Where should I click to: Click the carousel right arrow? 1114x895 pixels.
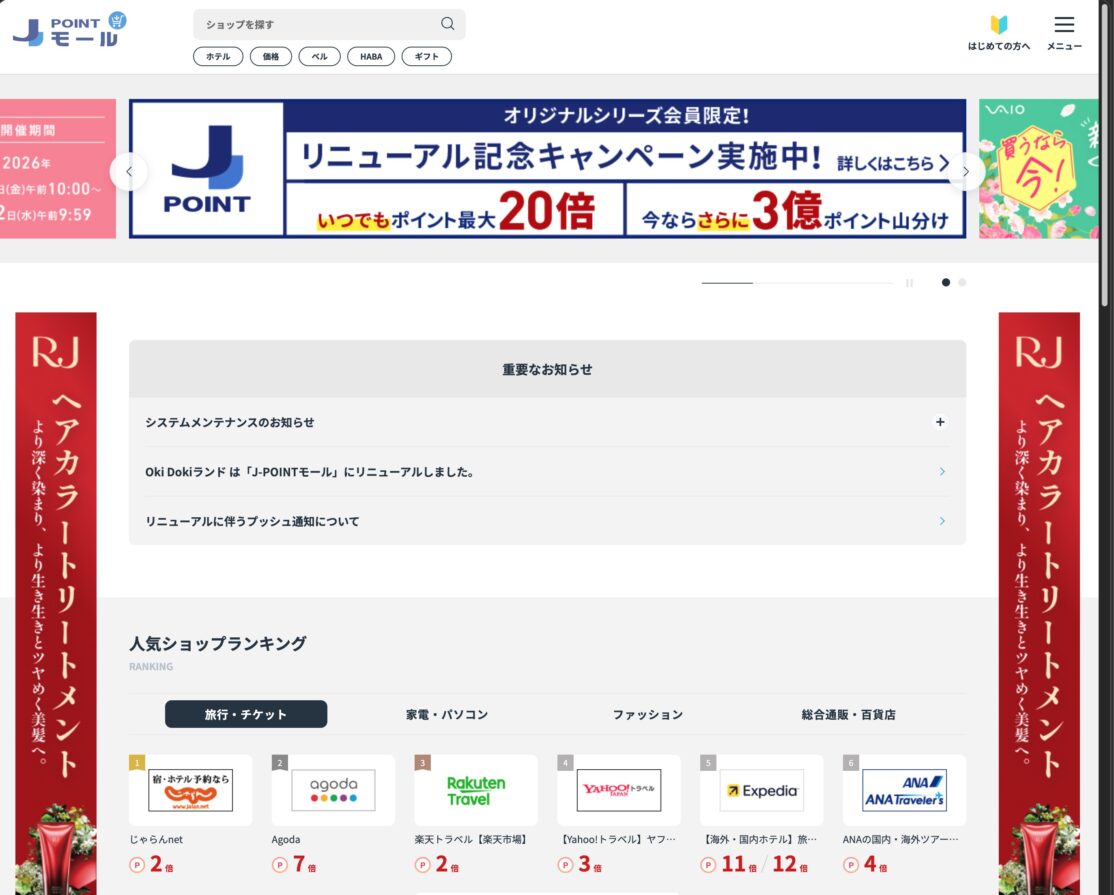965,171
